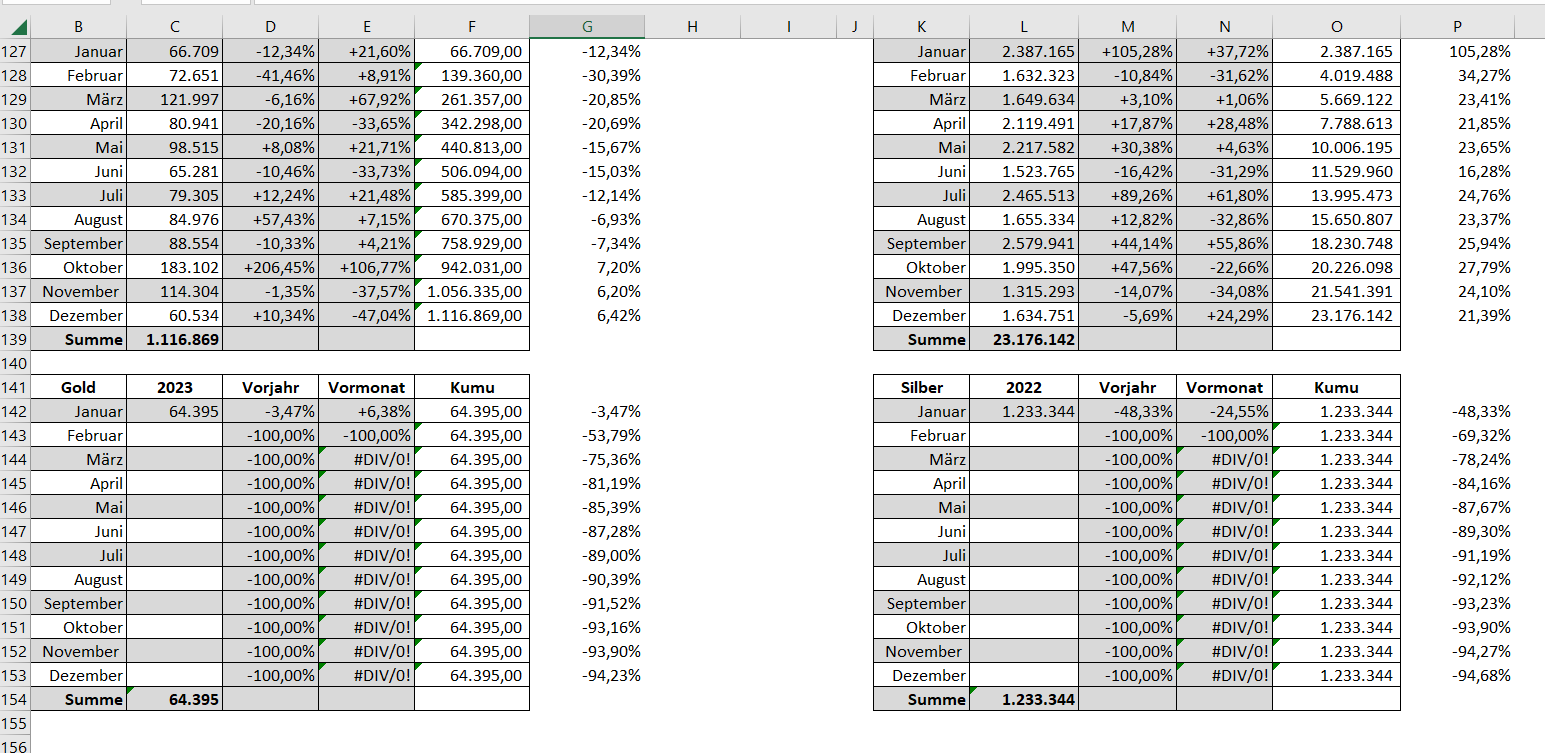Select the 1.116.869 total in row 139

(x=175, y=340)
